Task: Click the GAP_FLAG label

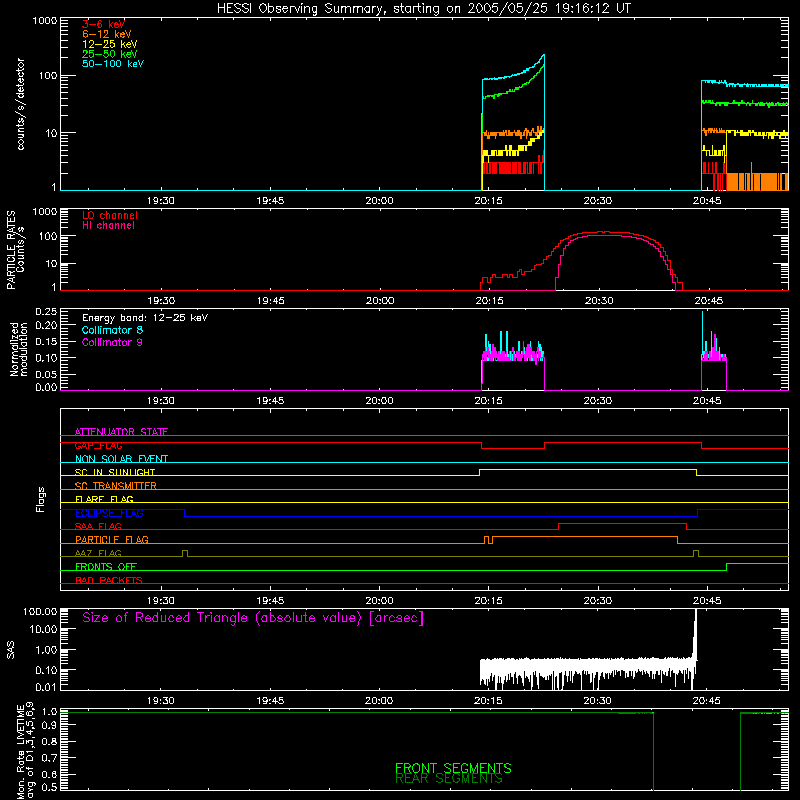Action: (98, 445)
